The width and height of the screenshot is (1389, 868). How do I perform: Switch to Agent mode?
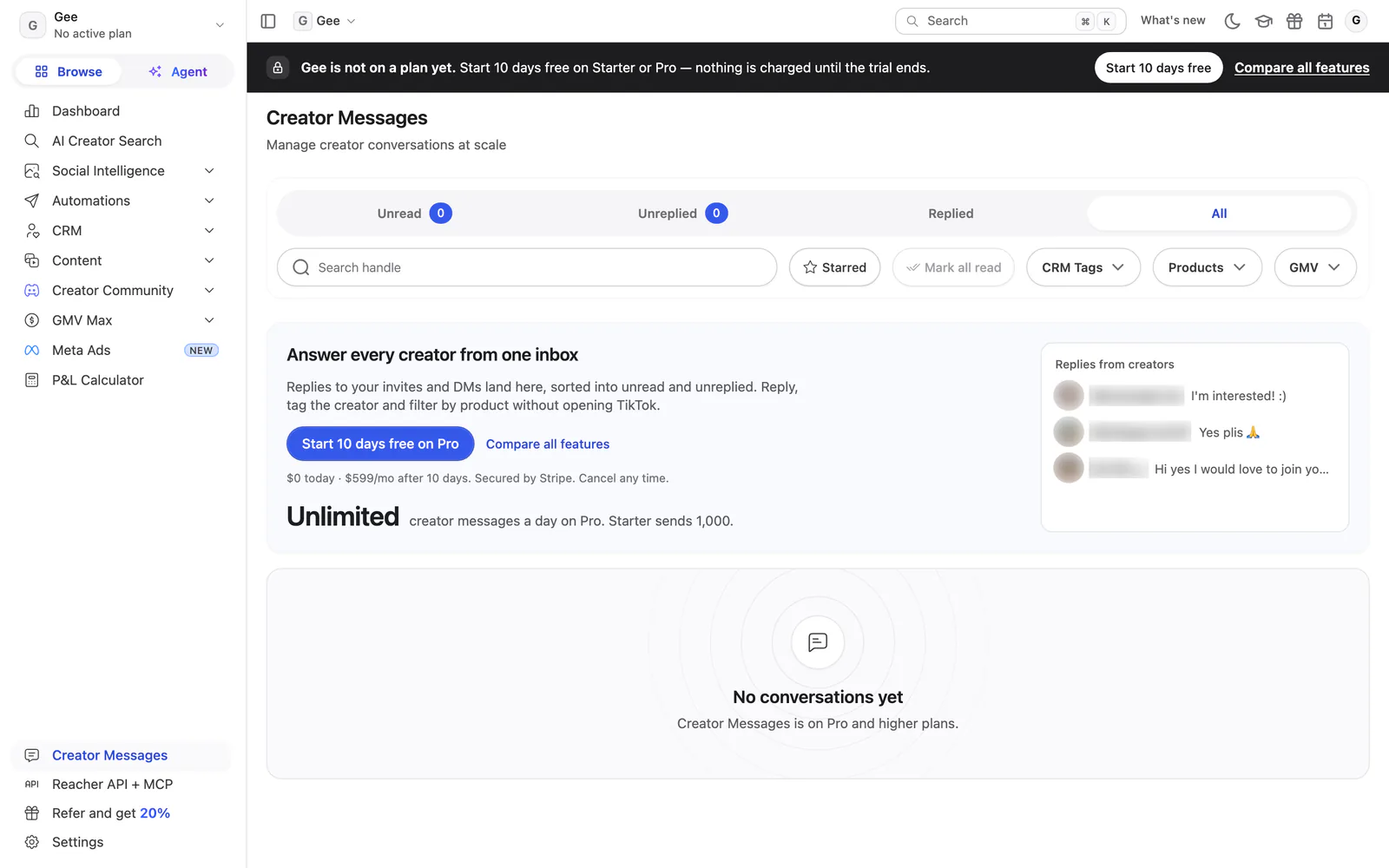point(178,72)
